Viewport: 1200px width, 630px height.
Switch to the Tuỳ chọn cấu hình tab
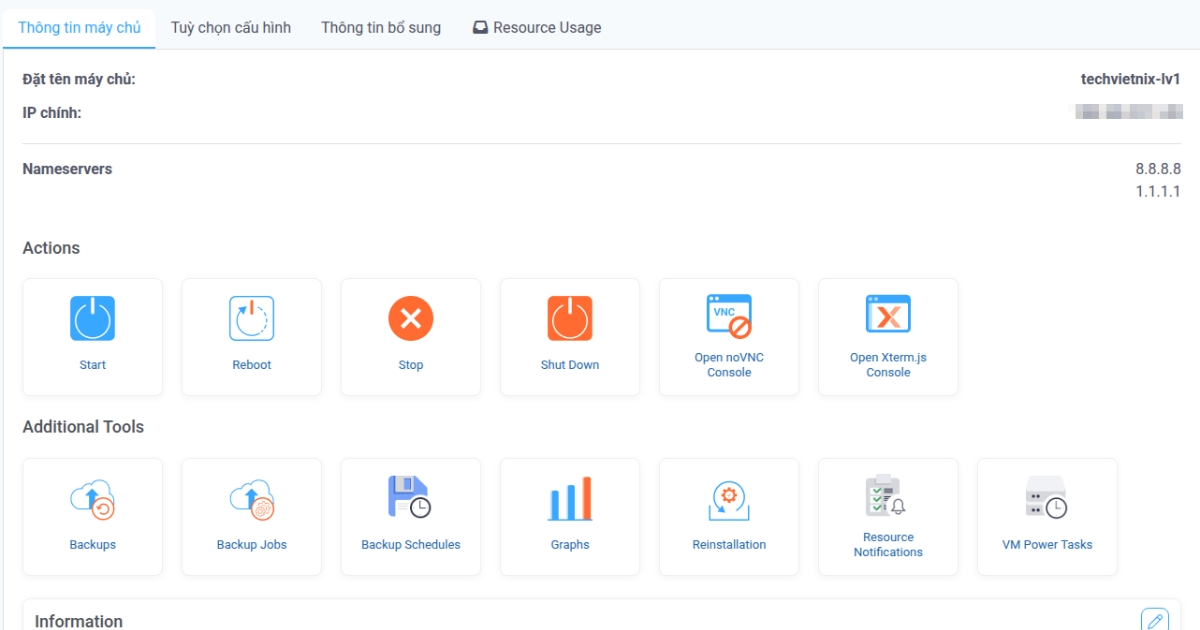point(231,27)
